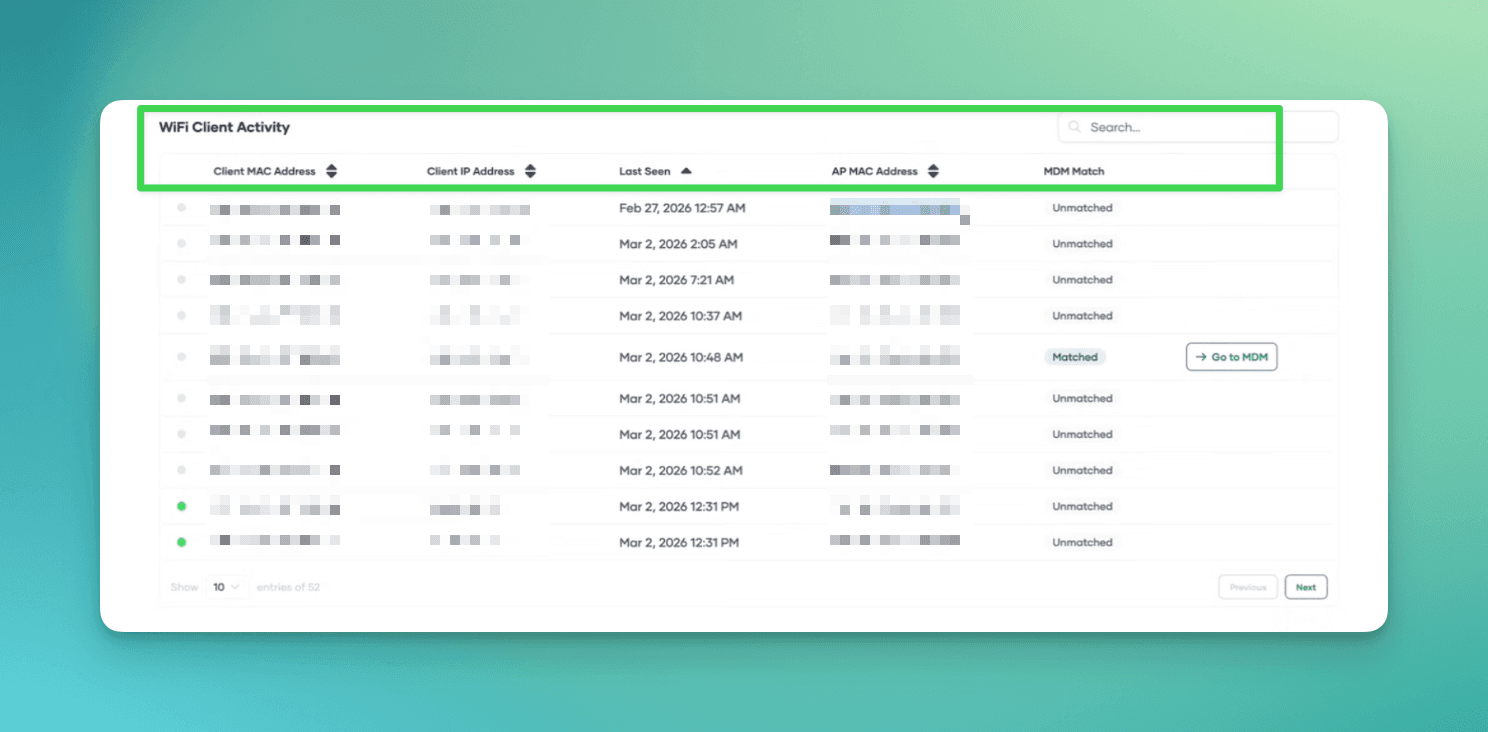The image size is (1488, 732).
Task: Click the green status dot on Mar 2 12:31 PM row
Action: [182, 506]
